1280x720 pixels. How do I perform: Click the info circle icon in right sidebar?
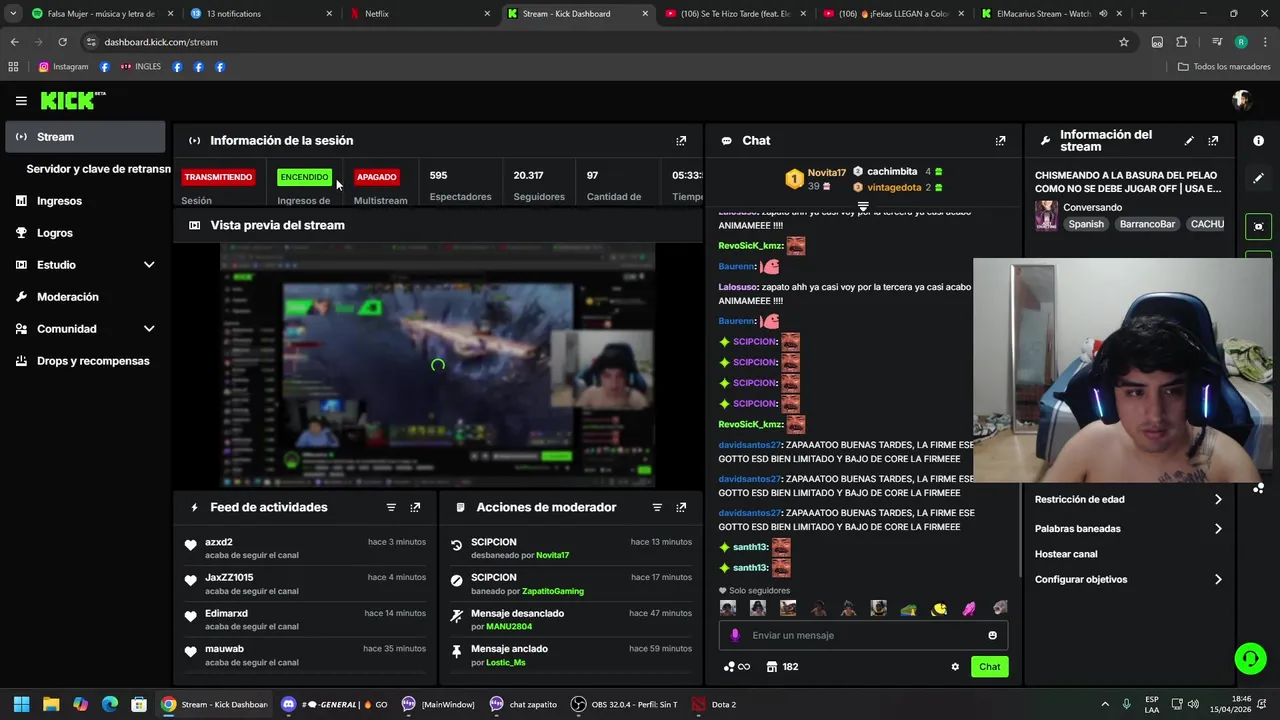[x=1258, y=141]
